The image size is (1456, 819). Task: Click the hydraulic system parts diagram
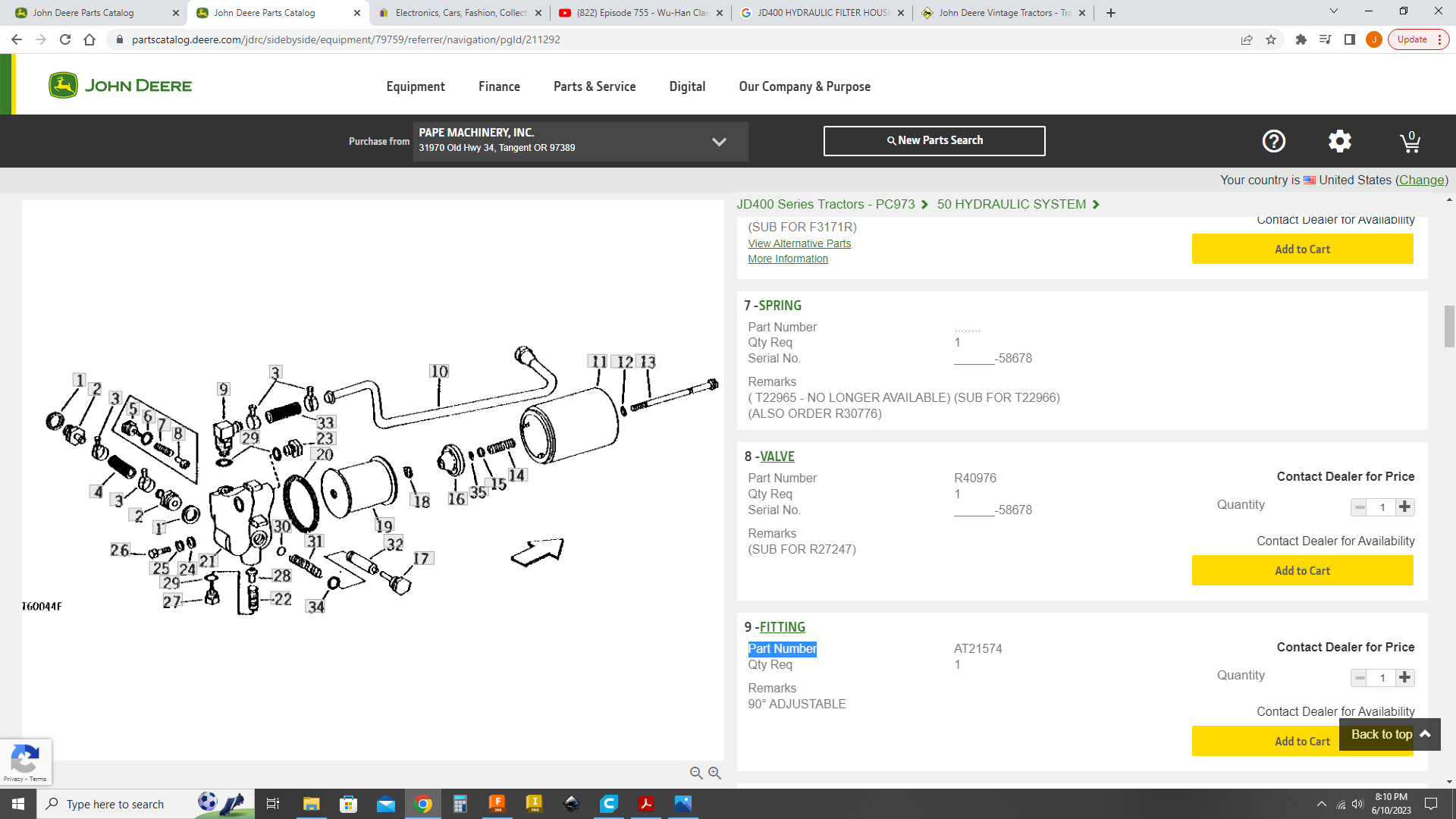(372, 480)
